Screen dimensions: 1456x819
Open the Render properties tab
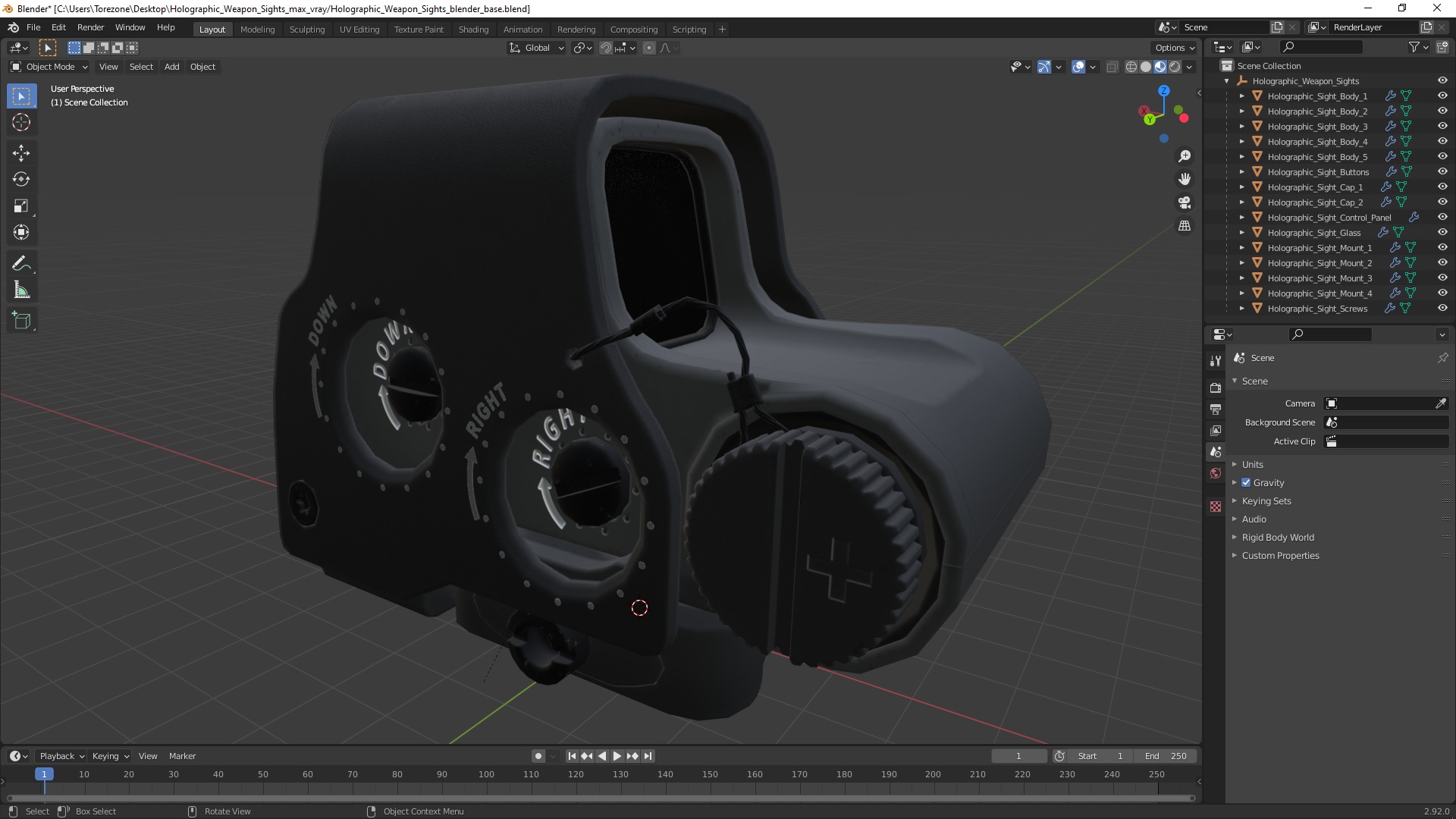point(1216,388)
